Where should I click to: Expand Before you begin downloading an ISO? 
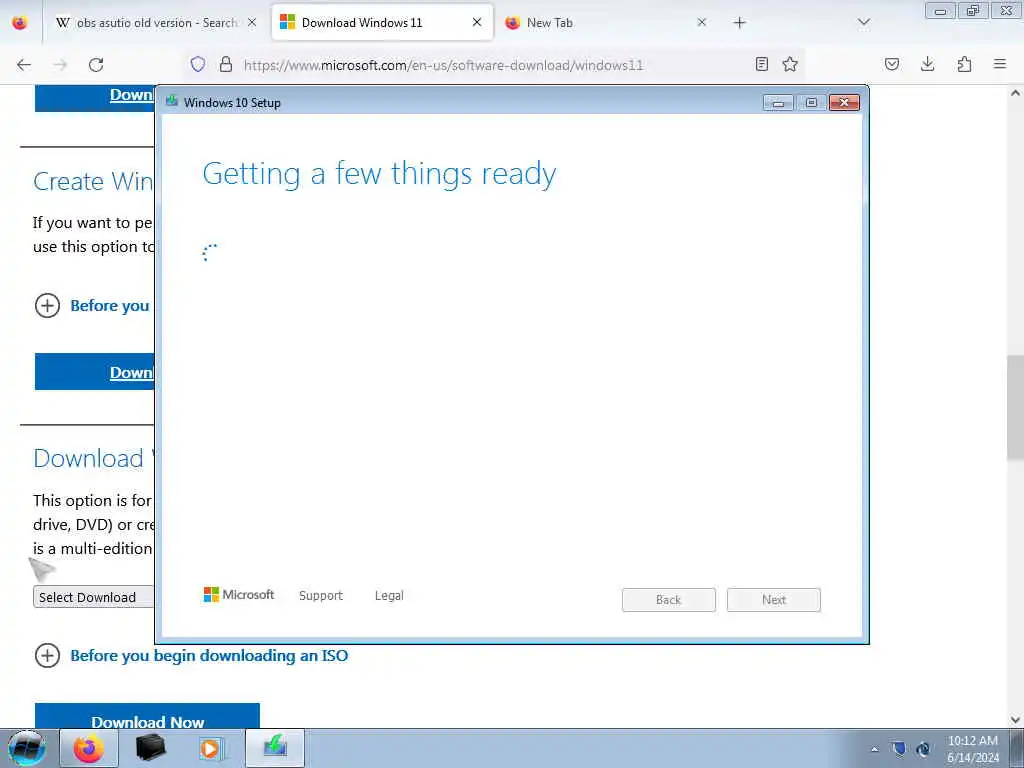coord(191,656)
